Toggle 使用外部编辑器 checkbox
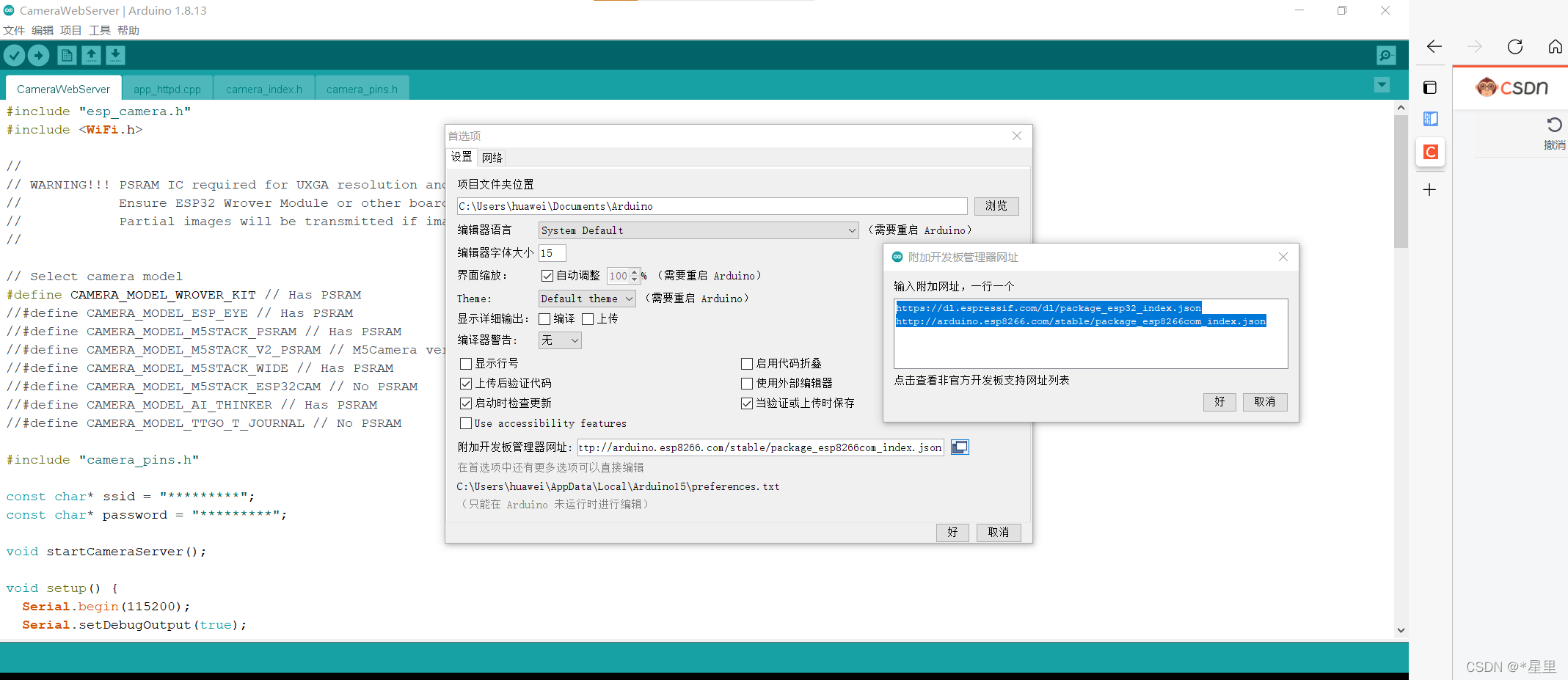1568x680 pixels. (x=747, y=384)
